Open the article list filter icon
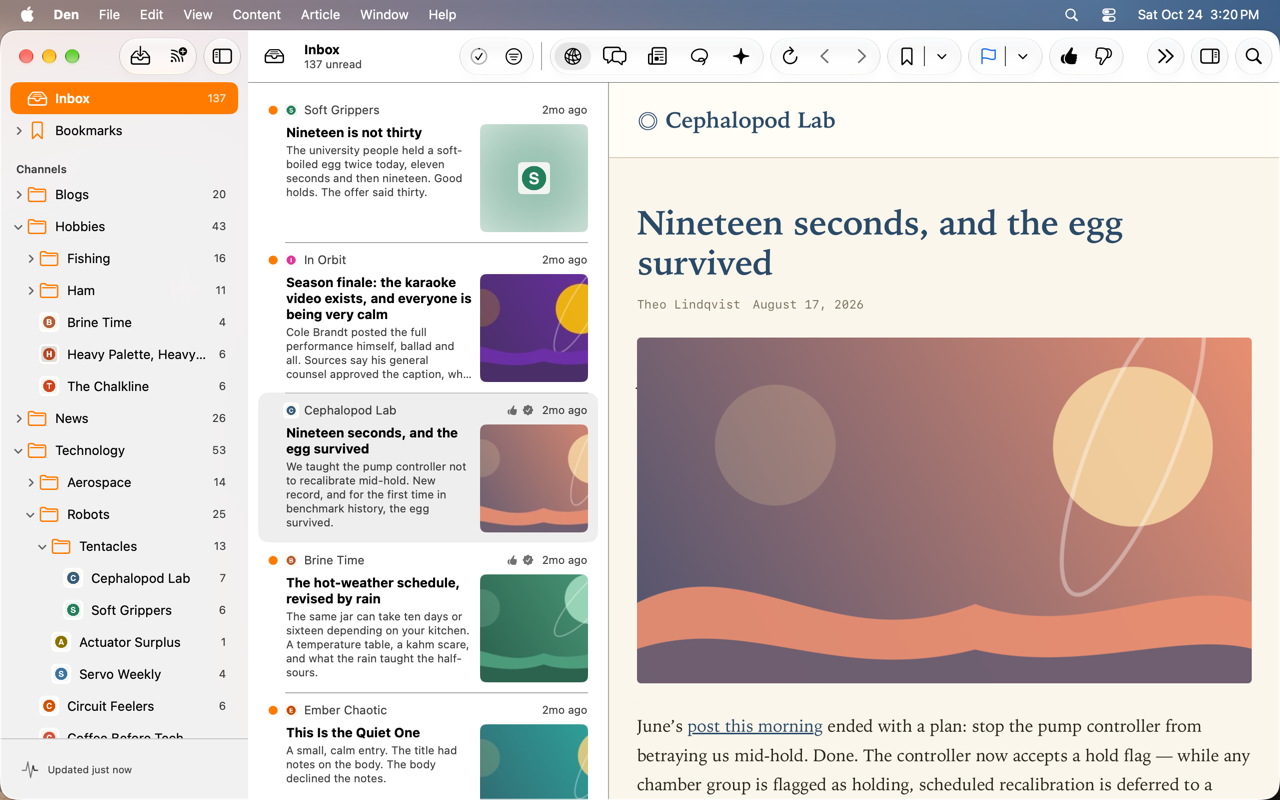 pos(514,57)
